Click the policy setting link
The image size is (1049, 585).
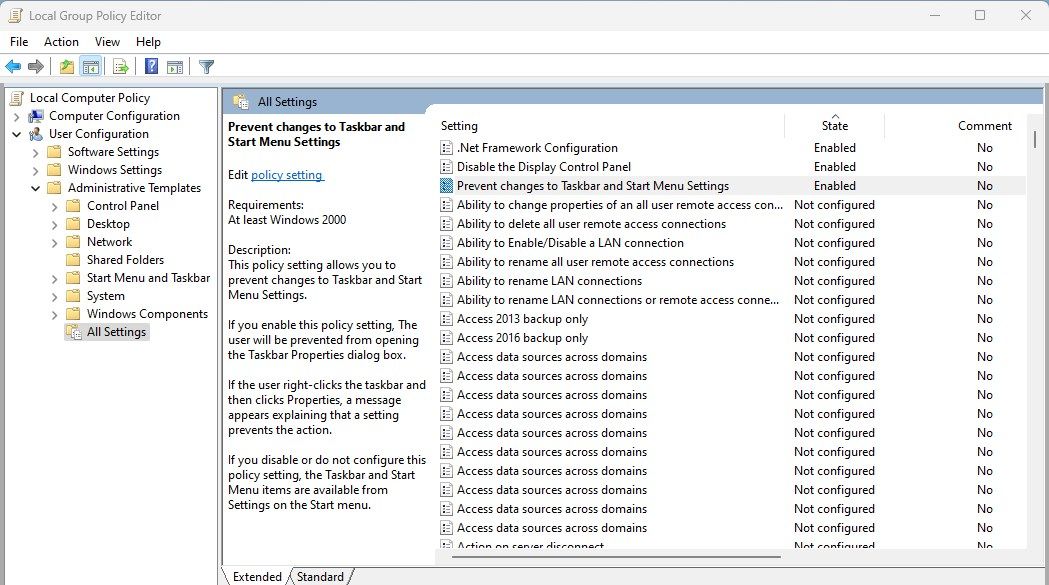(x=287, y=175)
